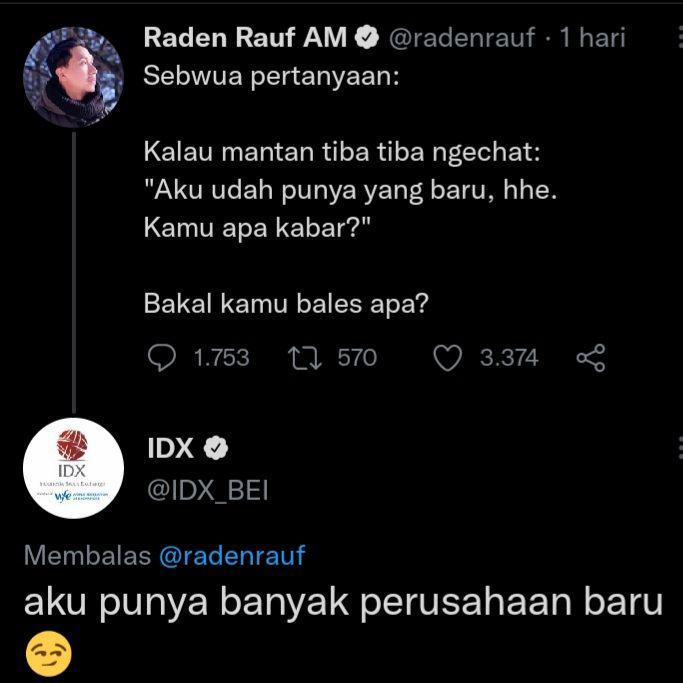Open the reply icon under Raden Rauf's tweet
Viewport: 683px width, 683px height.
click(162, 358)
